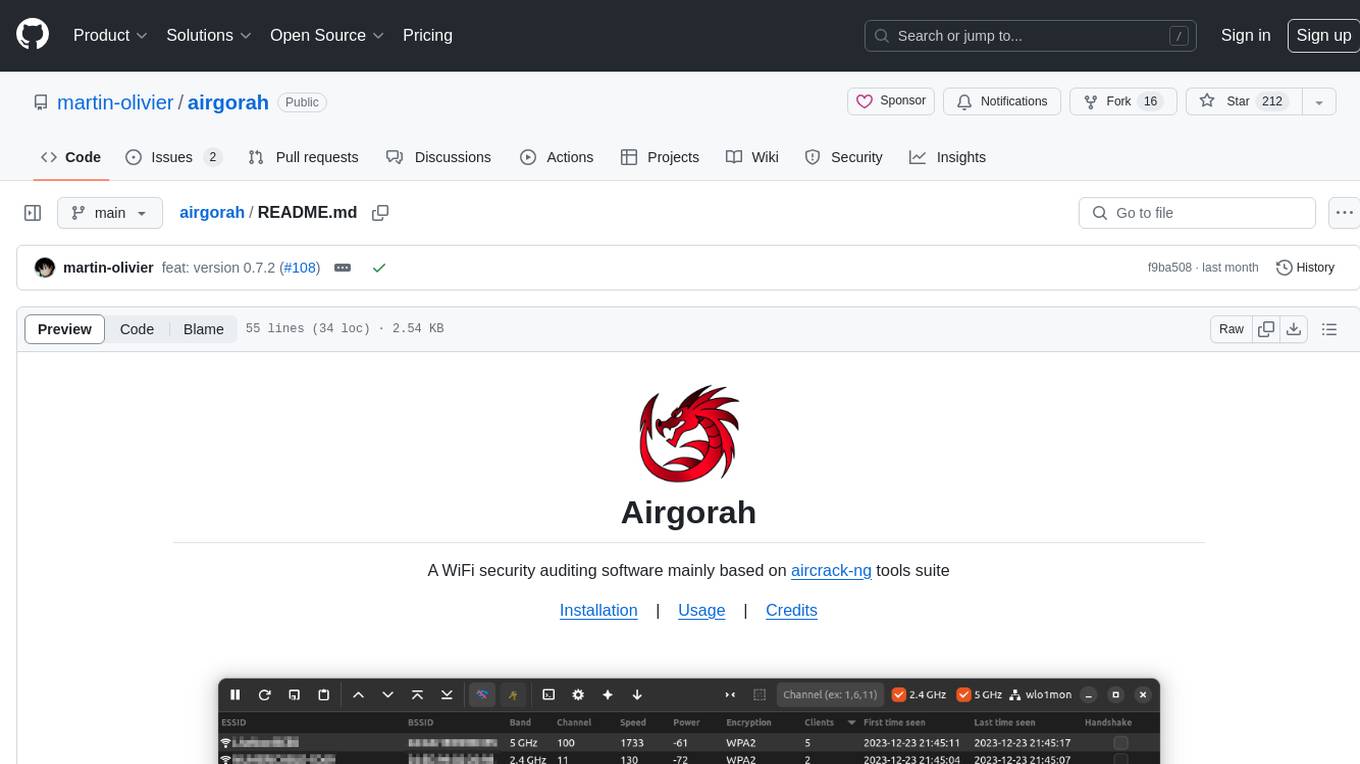Open the Pricing page
1360x764 pixels.
click(427, 35)
